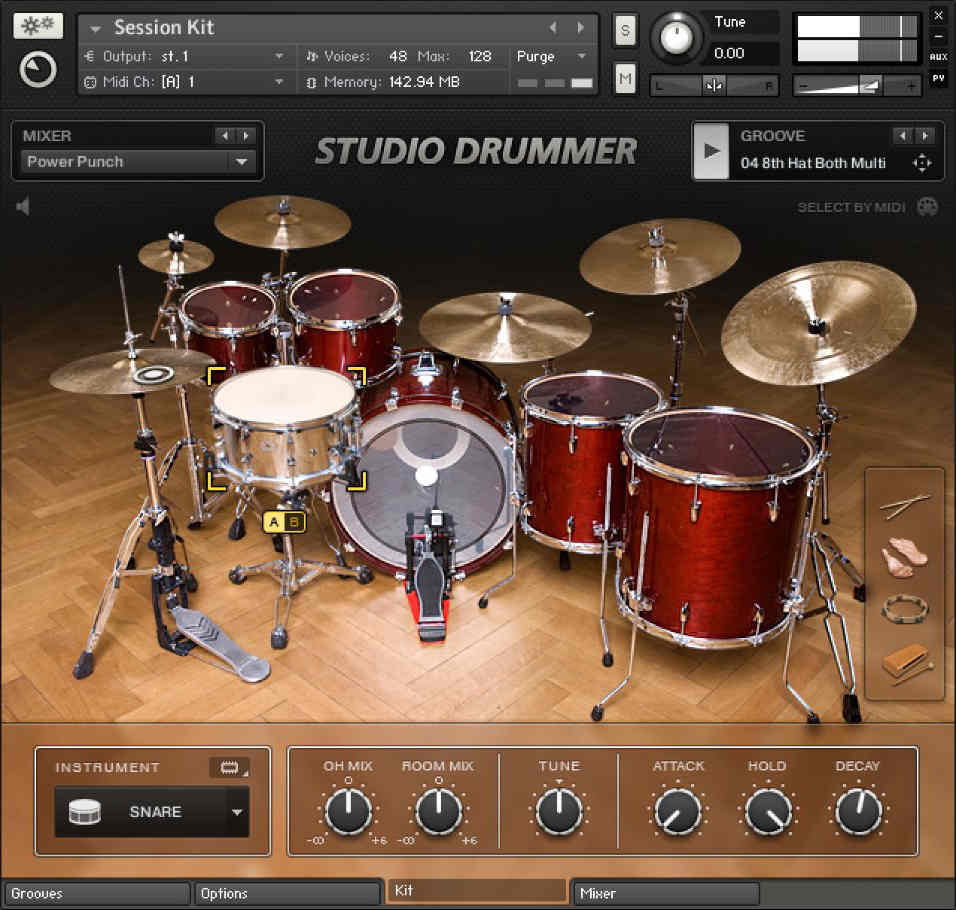The image size is (956, 910).
Task: Select the hand claps percussion icon
Action: tap(904, 558)
